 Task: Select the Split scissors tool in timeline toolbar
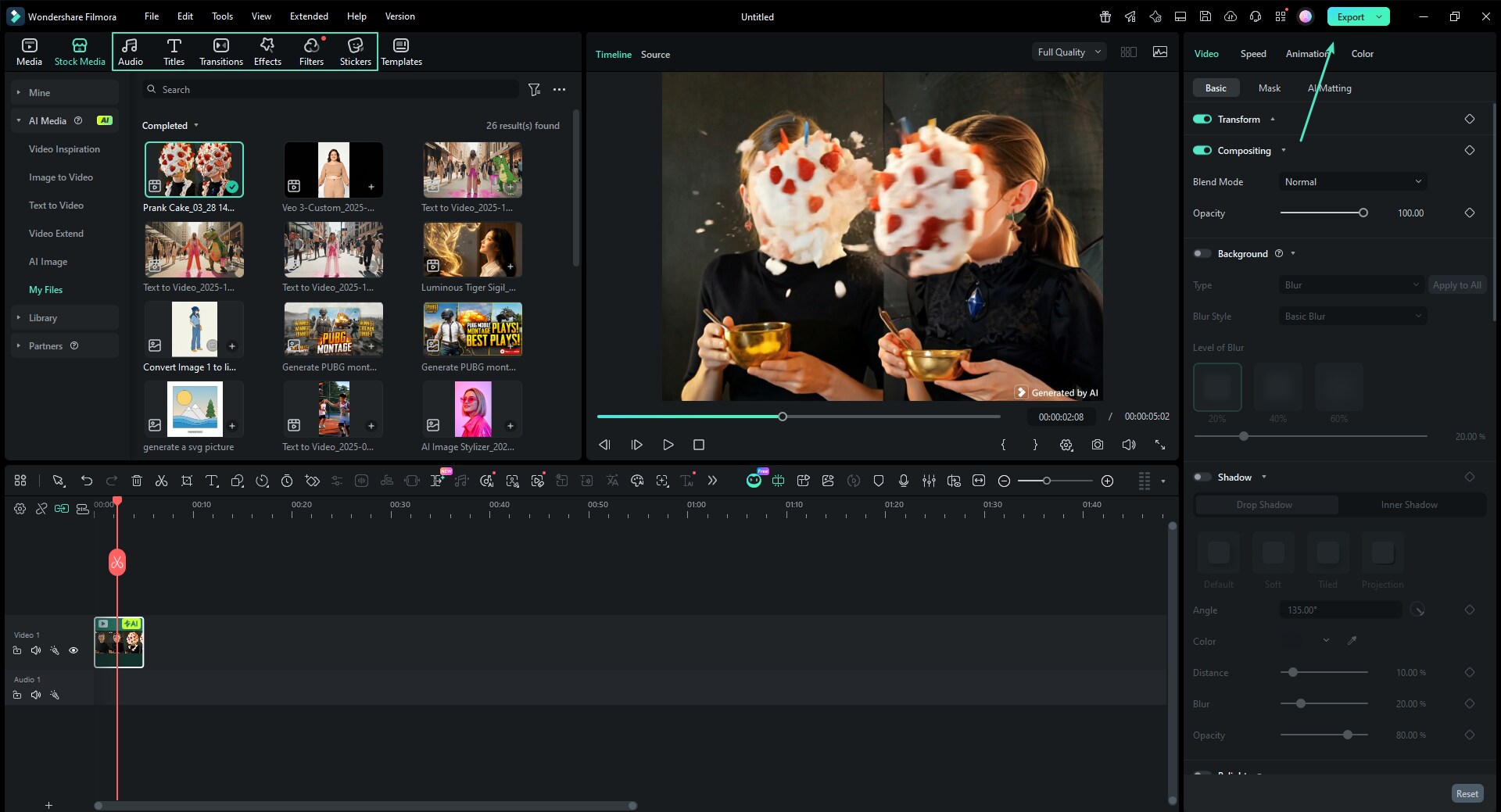click(x=162, y=481)
